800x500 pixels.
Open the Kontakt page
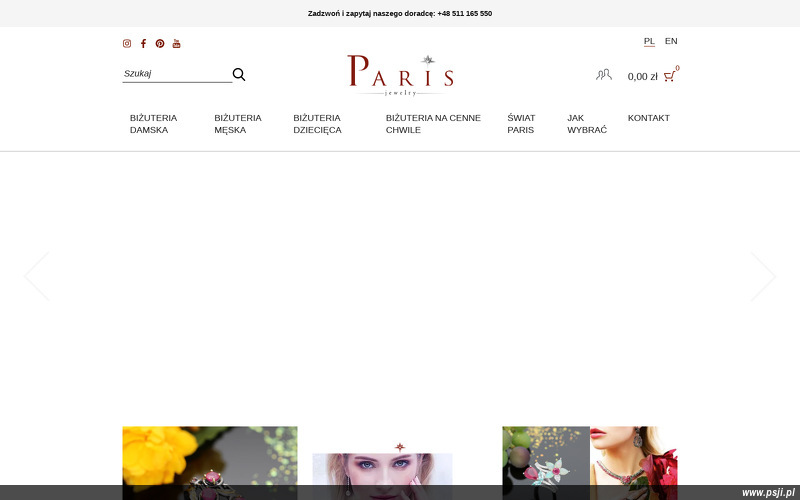pos(648,118)
